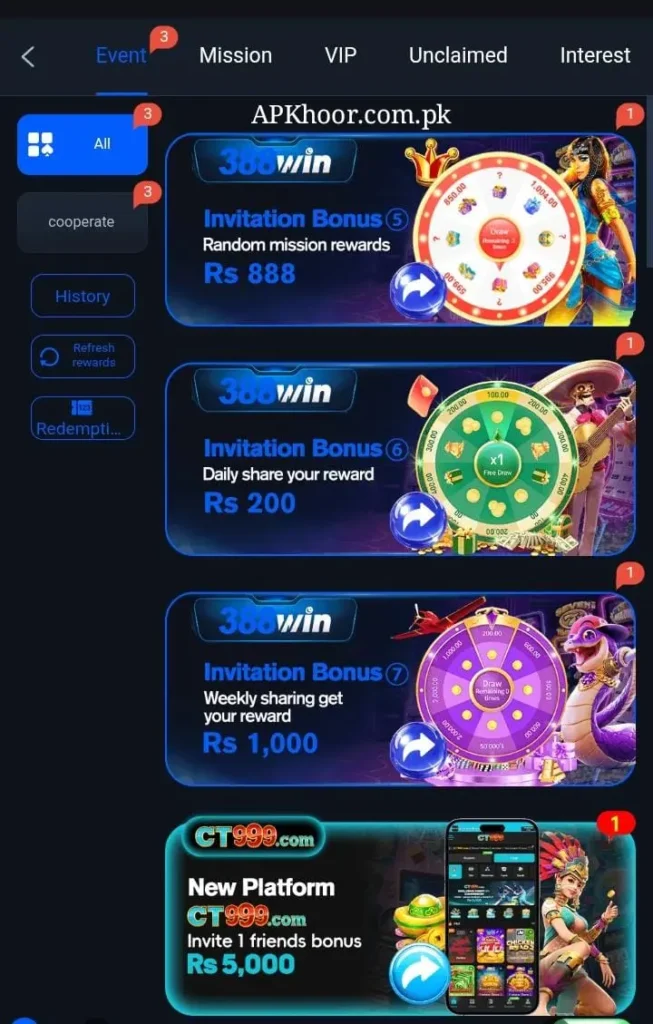Open the History button
Image resolution: width=653 pixels, height=1024 pixels.
tap(83, 296)
